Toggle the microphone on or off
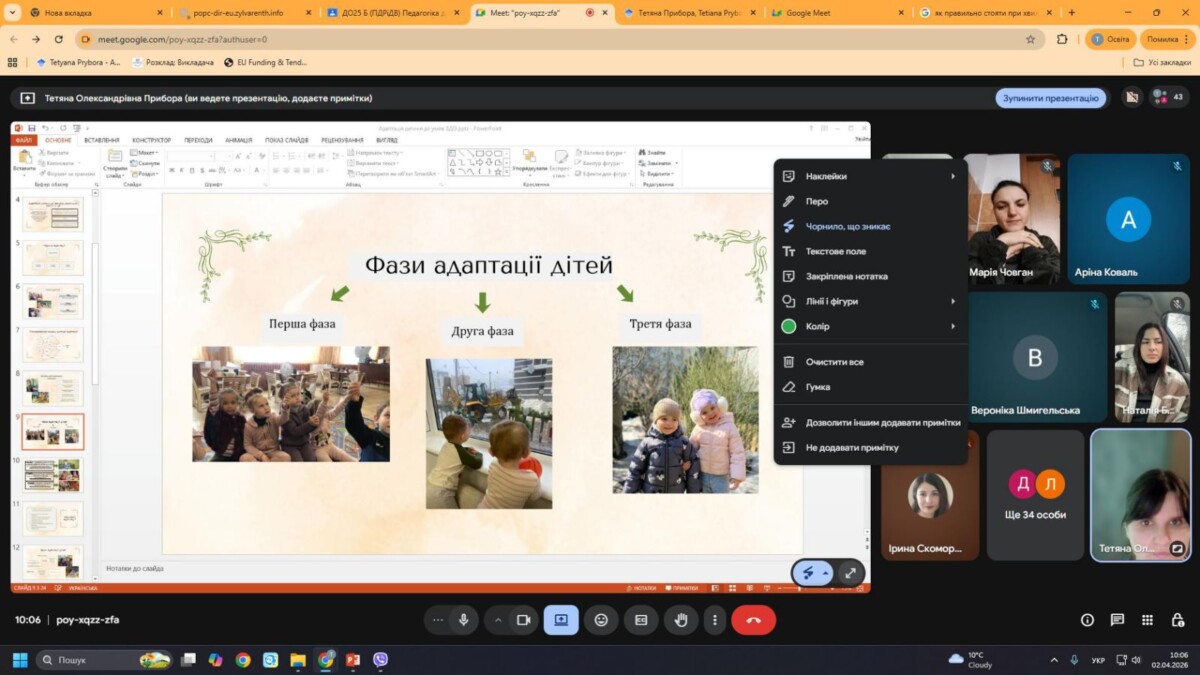 tap(463, 620)
